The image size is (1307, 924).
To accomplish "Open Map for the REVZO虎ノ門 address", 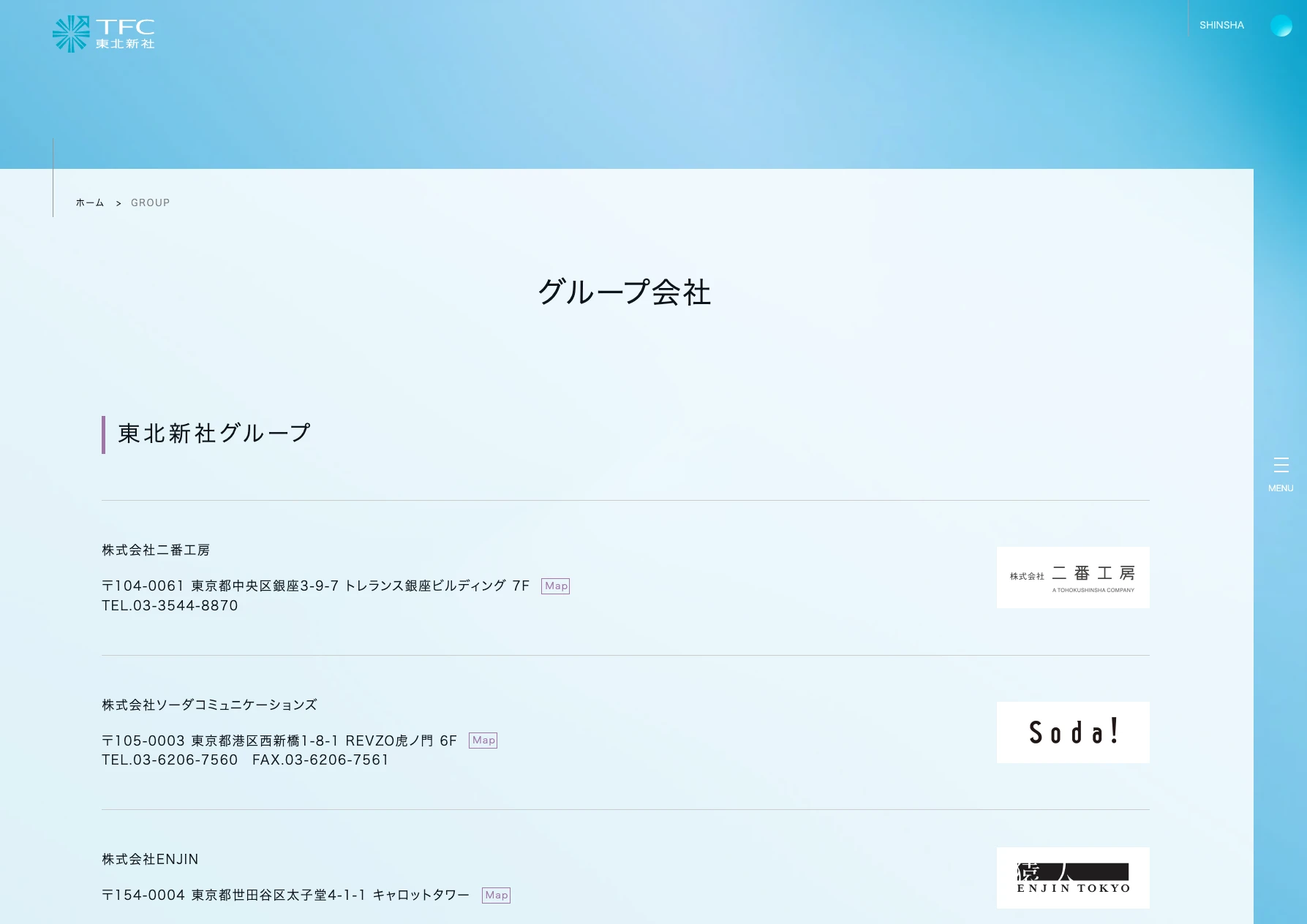I will (483, 741).
